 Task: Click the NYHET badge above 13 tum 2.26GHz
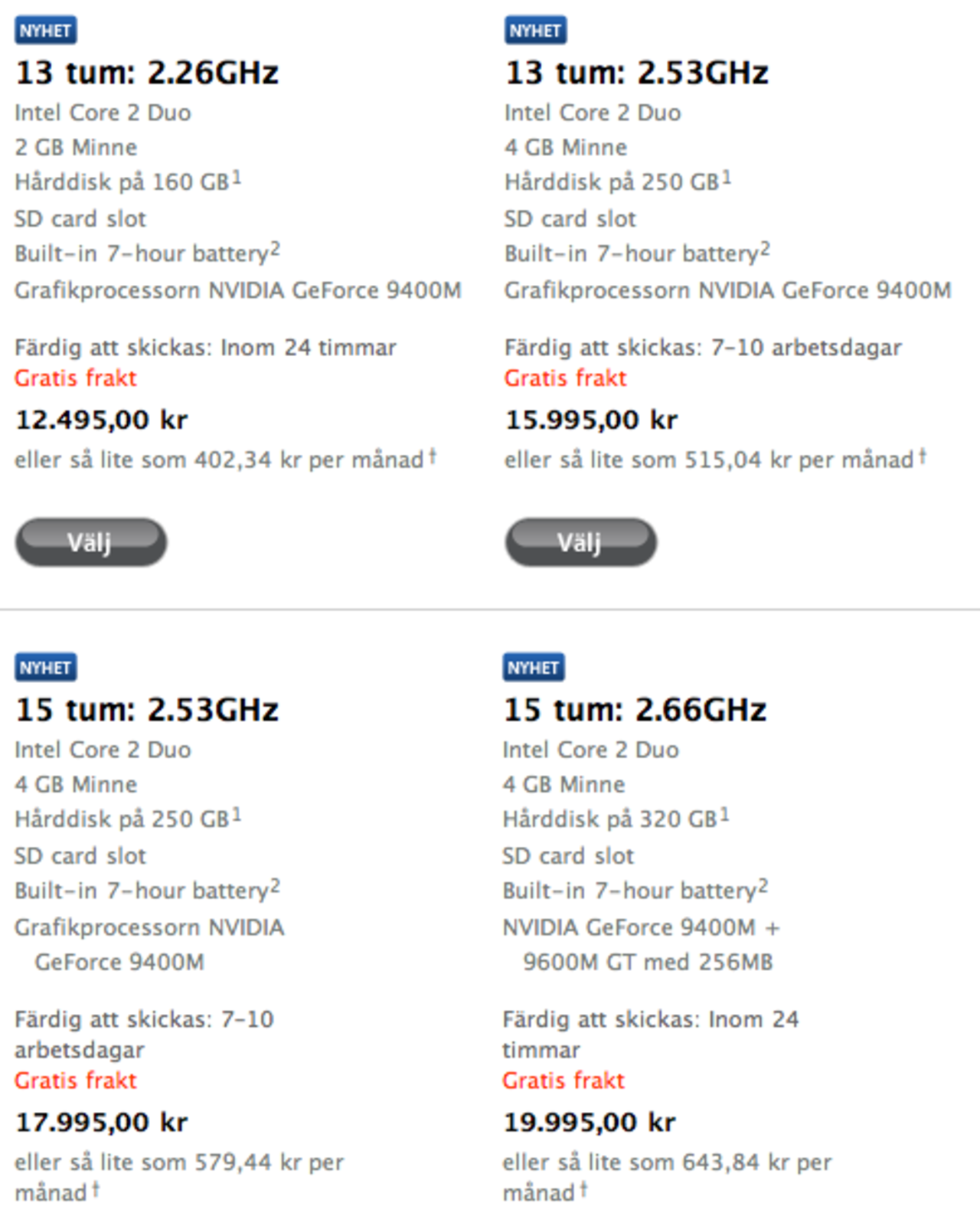45,31
